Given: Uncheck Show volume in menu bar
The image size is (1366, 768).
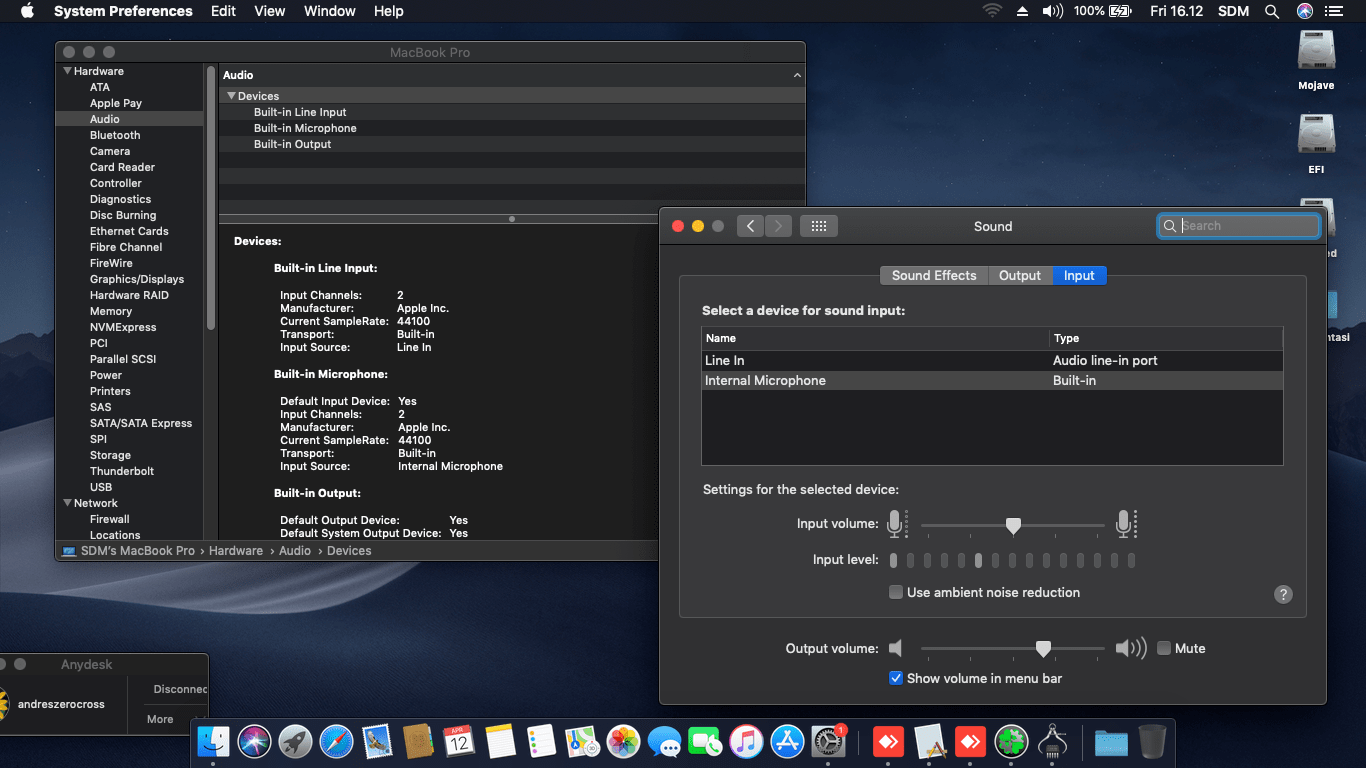Looking at the screenshot, I should [x=896, y=678].
